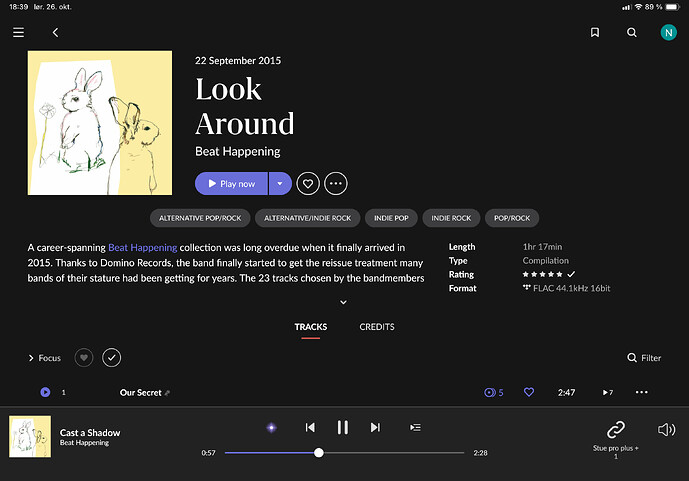Open the zone picker Stue pro plus
Screen dimensions: 689x481
[616, 439]
